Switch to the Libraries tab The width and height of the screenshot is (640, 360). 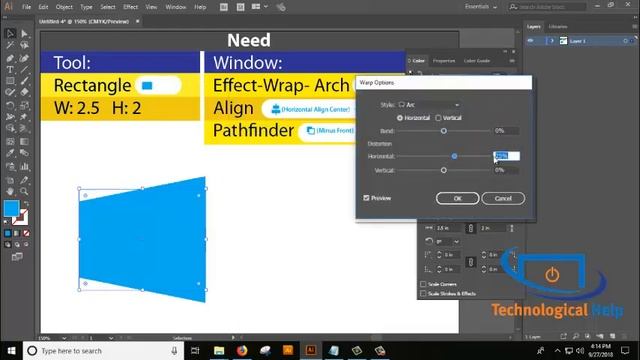[558, 27]
